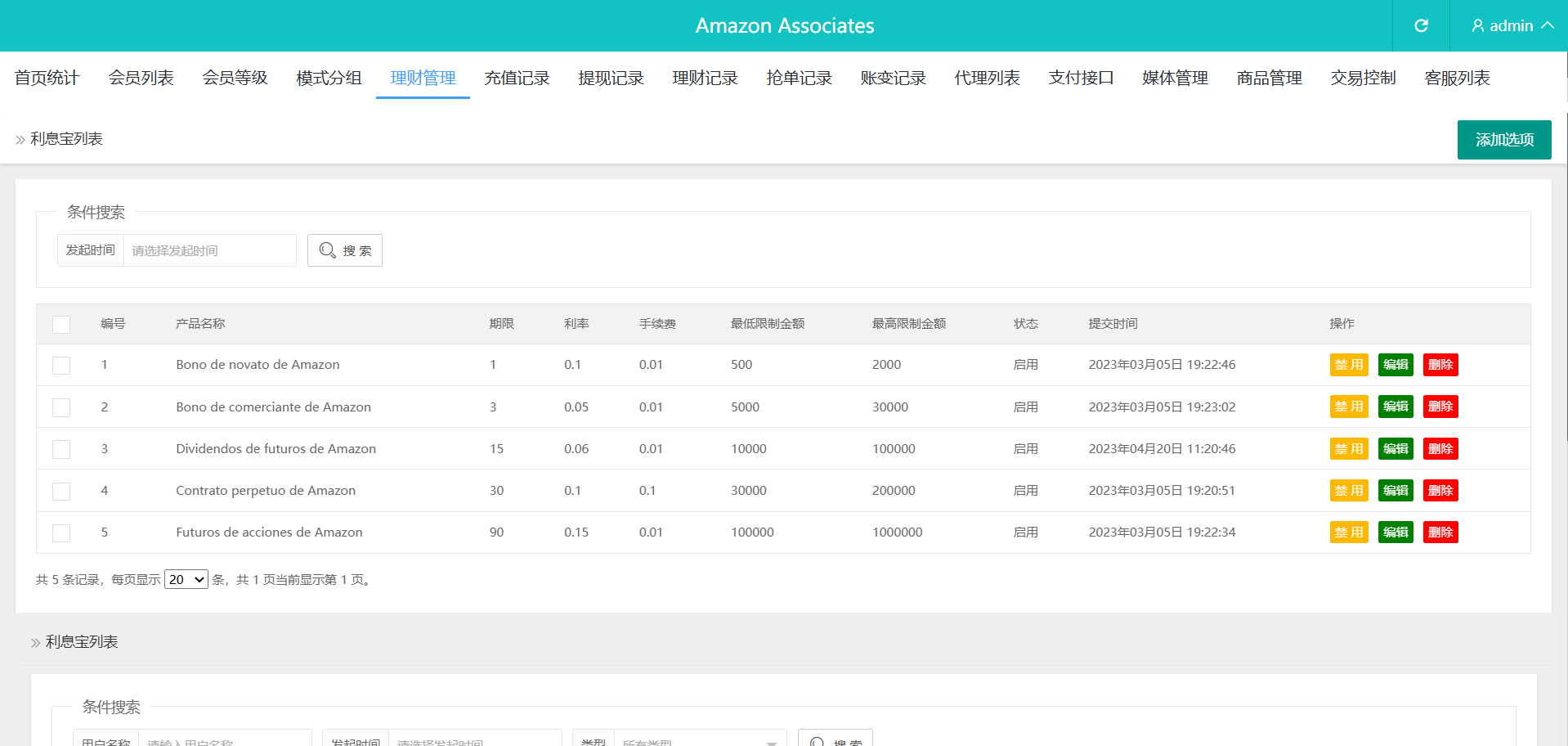
Task: Toggle the select-all checkbox in table header
Action: coord(61,324)
